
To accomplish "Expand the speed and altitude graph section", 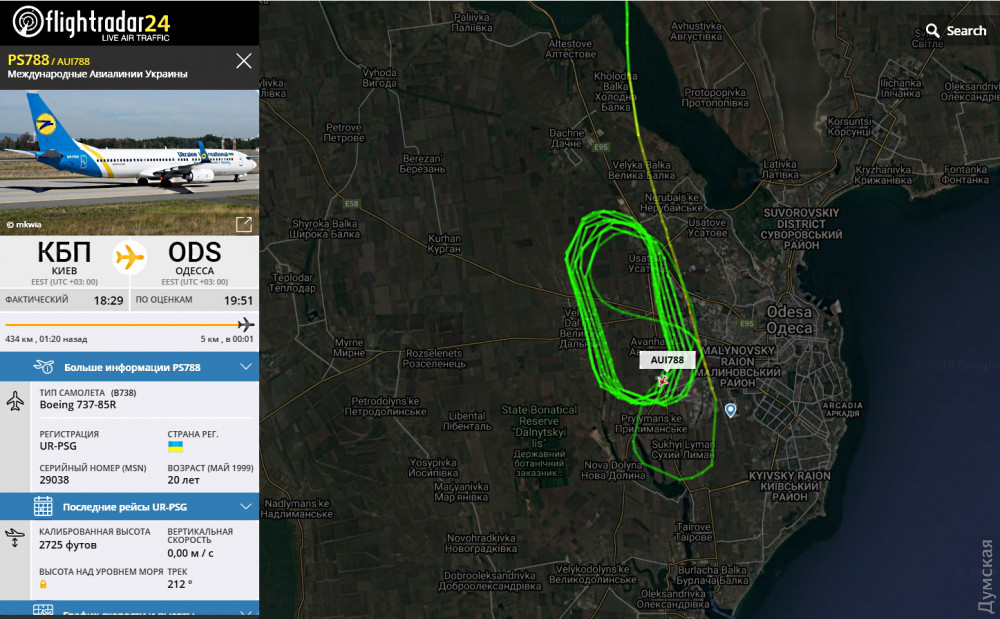I will click(x=129, y=609).
